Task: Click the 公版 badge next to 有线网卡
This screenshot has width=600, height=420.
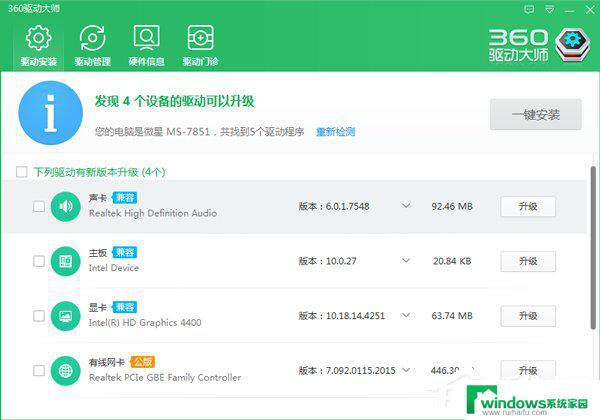Action: pyautogui.click(x=142, y=362)
